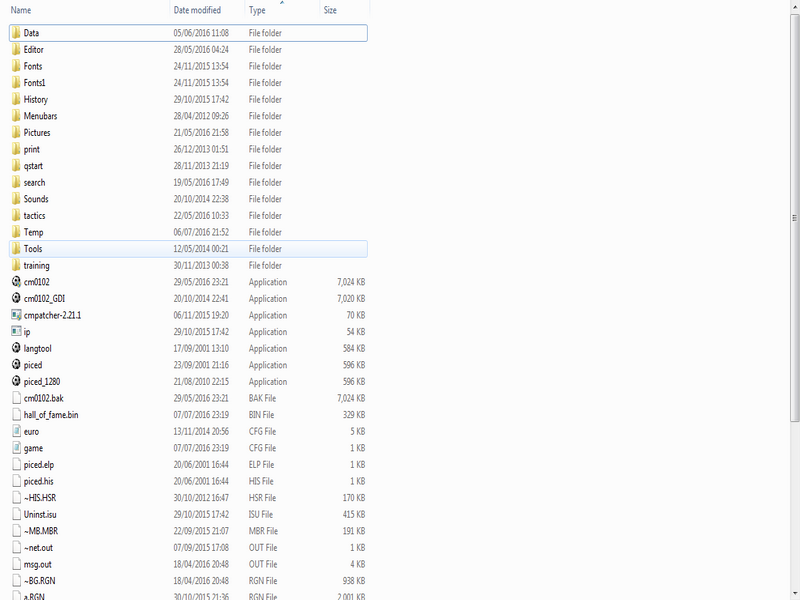Viewport: 800px width, 600px height.
Task: Select the piced.his file name
Action: tap(38, 481)
